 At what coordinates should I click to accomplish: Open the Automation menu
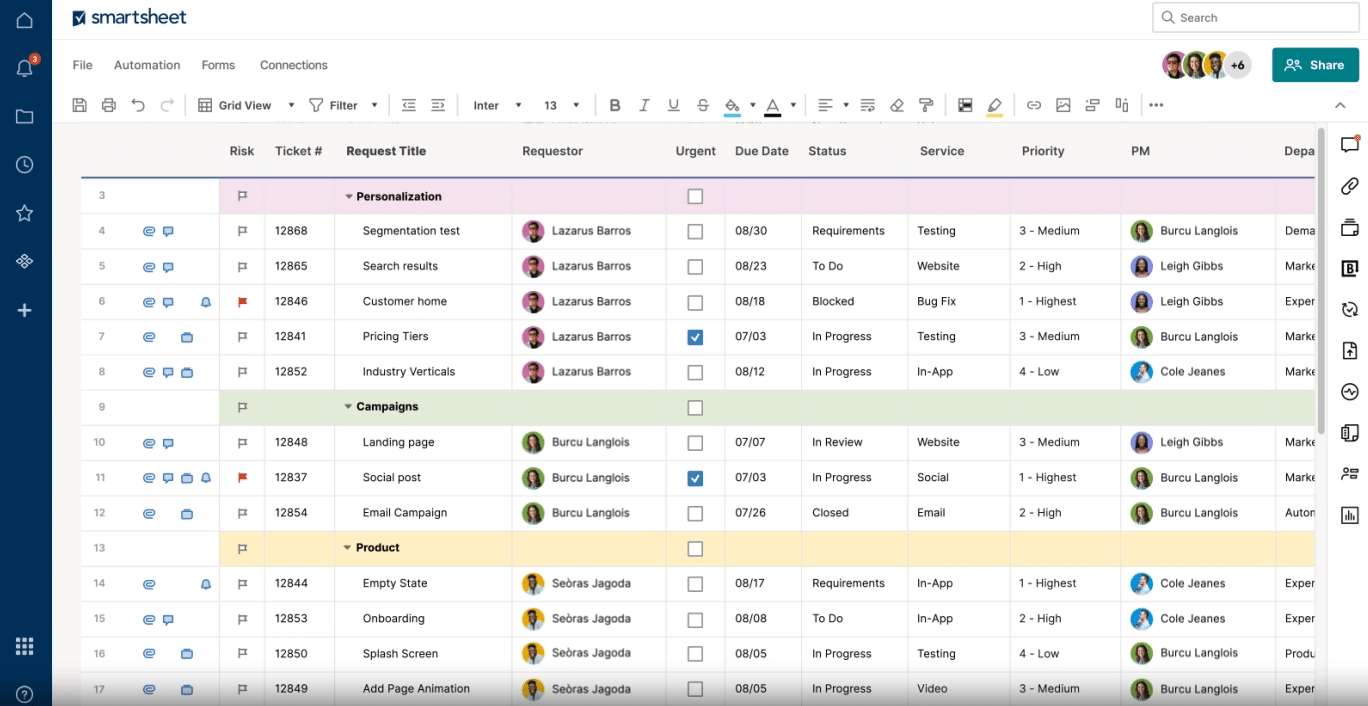coord(147,65)
